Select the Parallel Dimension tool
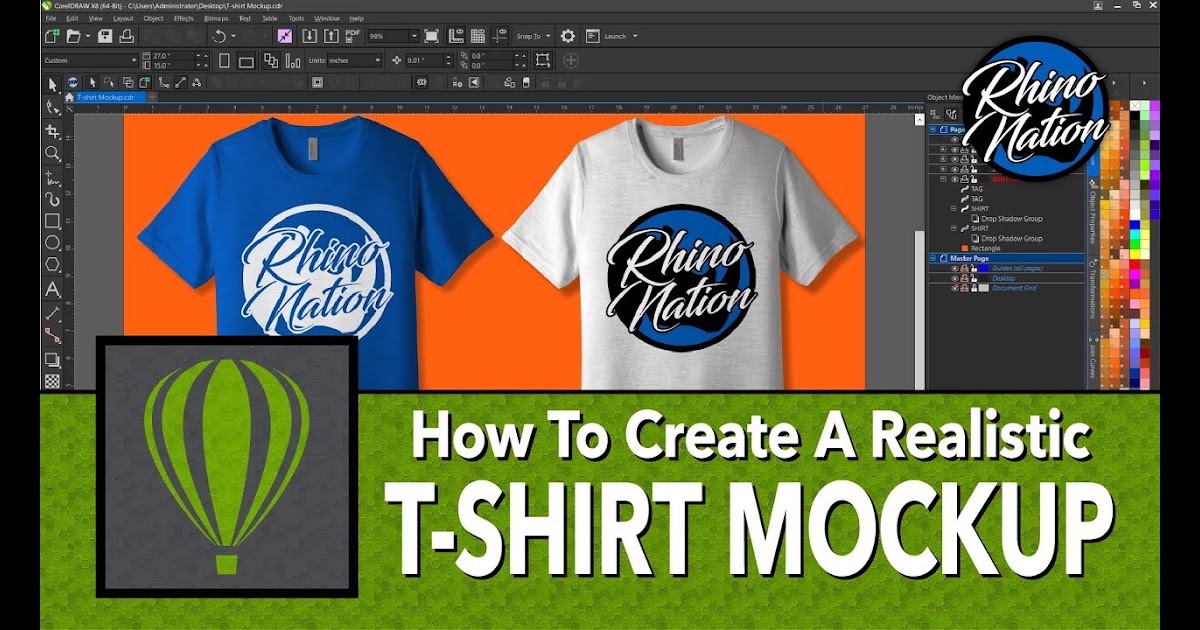 coord(53,313)
